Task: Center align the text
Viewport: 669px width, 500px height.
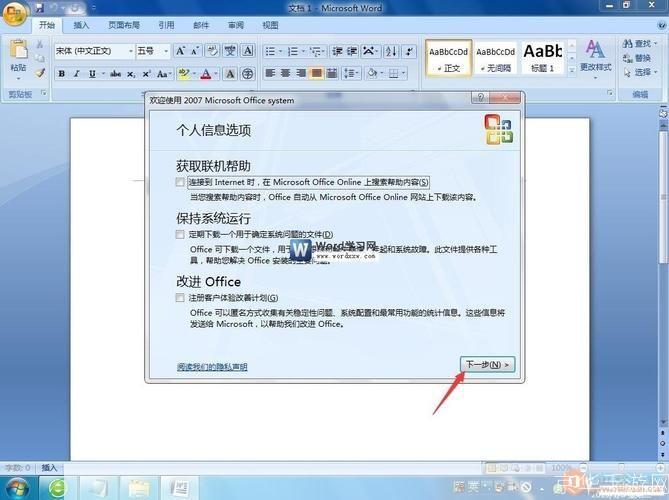Action: tap(285, 73)
